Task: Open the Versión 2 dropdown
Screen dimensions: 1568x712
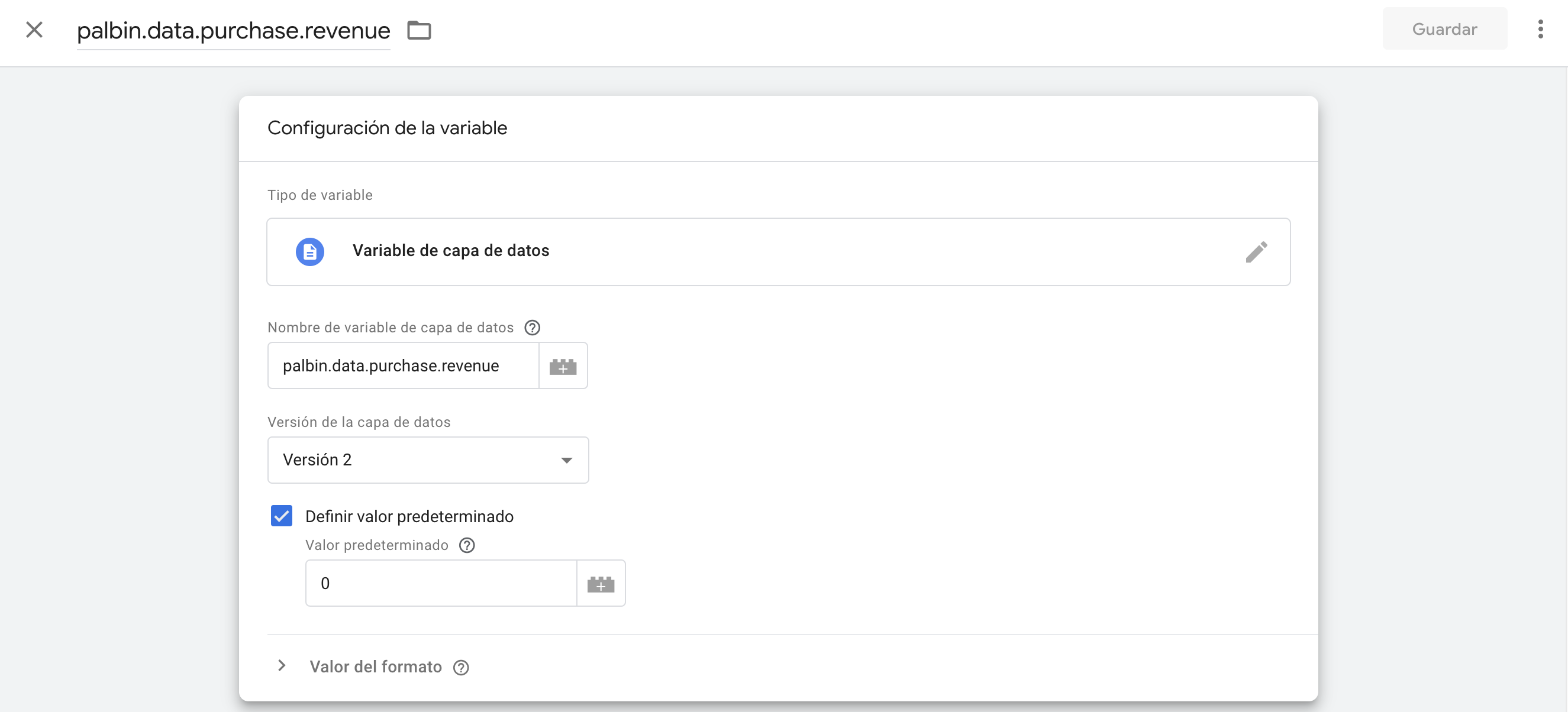Action: (x=428, y=460)
